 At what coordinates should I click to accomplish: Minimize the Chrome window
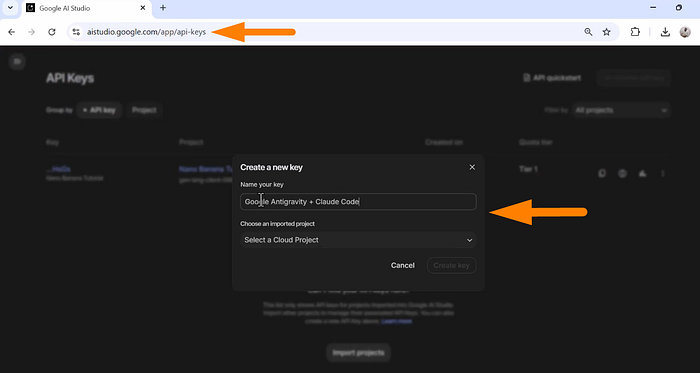click(x=653, y=8)
